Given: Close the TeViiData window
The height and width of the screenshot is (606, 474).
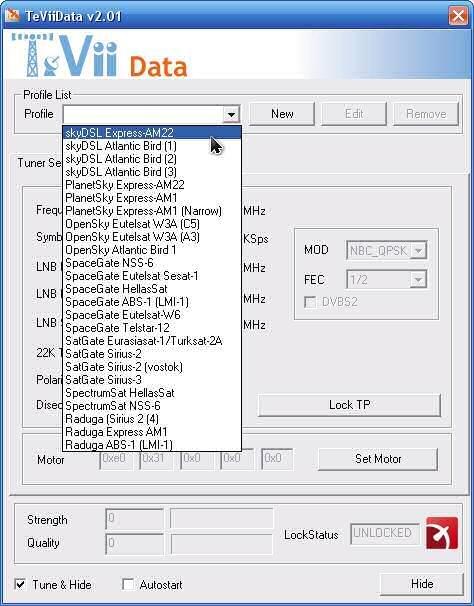Looking at the screenshot, I should pyautogui.click(x=458, y=16).
